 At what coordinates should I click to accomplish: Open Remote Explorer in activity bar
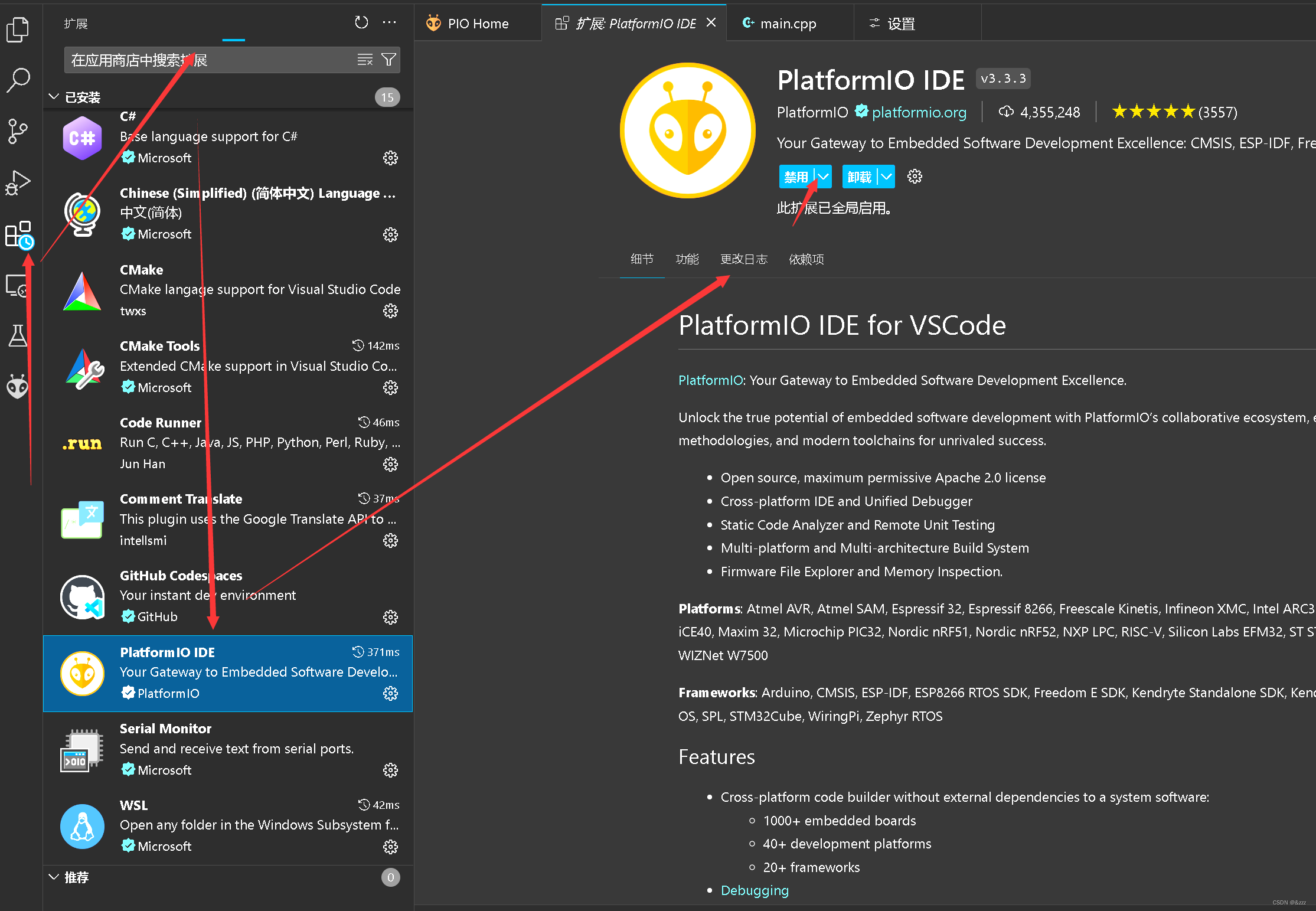pyautogui.click(x=18, y=286)
